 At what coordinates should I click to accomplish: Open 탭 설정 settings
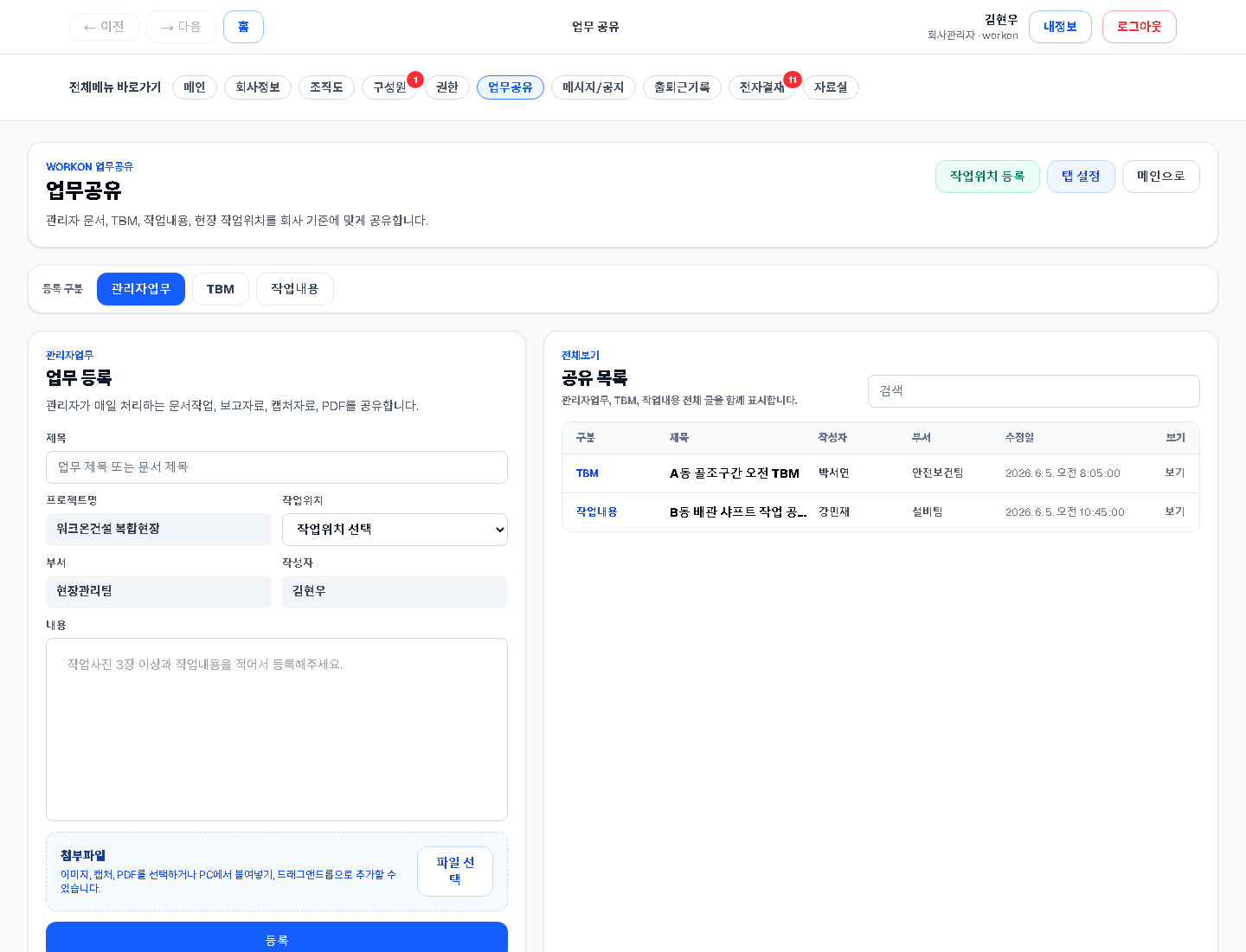pyautogui.click(x=1081, y=177)
